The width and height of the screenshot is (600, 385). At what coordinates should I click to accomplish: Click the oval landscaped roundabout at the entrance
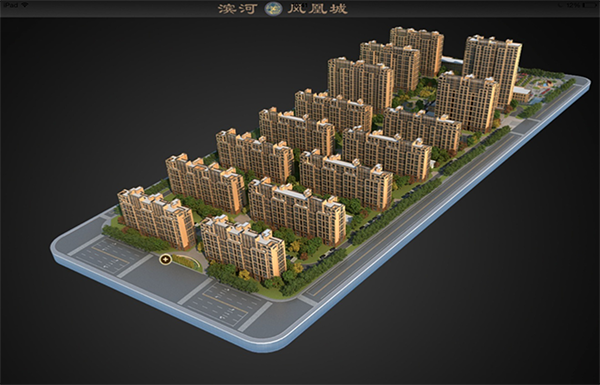[187, 262]
